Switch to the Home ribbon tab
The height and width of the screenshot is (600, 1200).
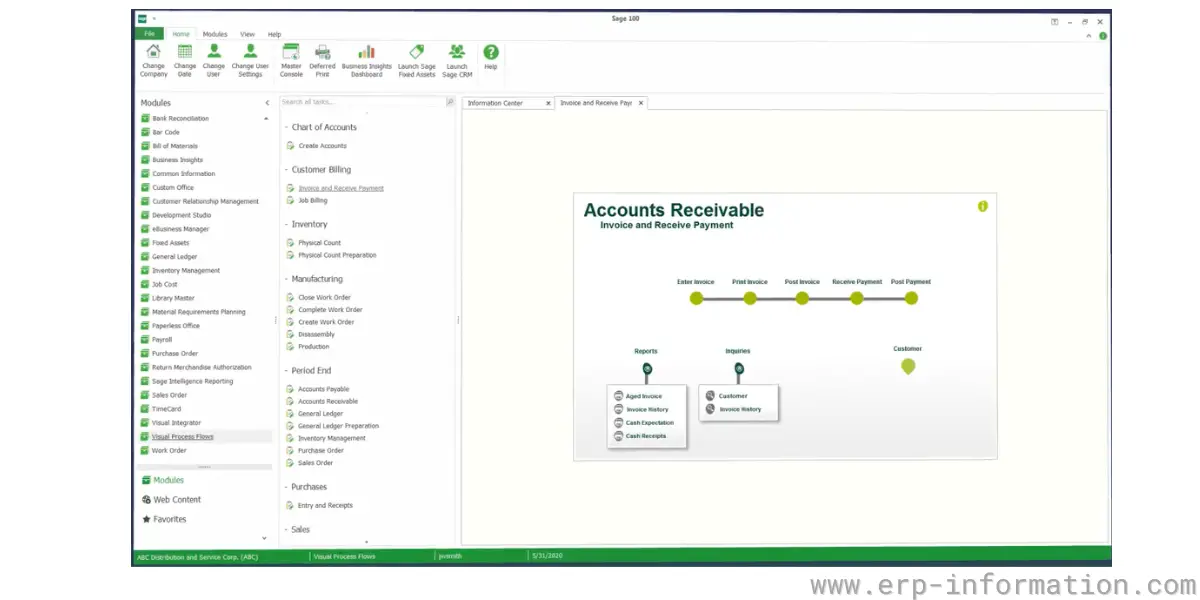point(181,34)
